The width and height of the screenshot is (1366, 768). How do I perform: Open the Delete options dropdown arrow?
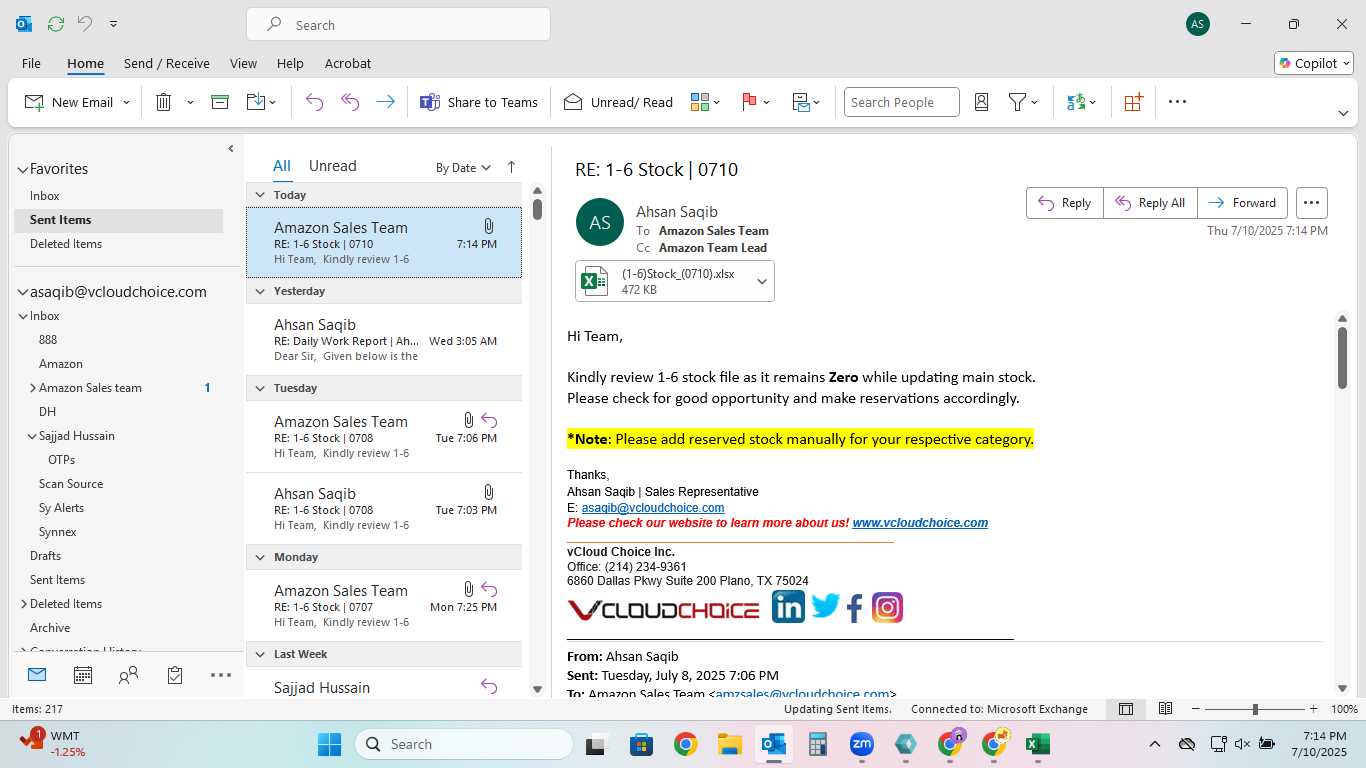click(x=190, y=103)
